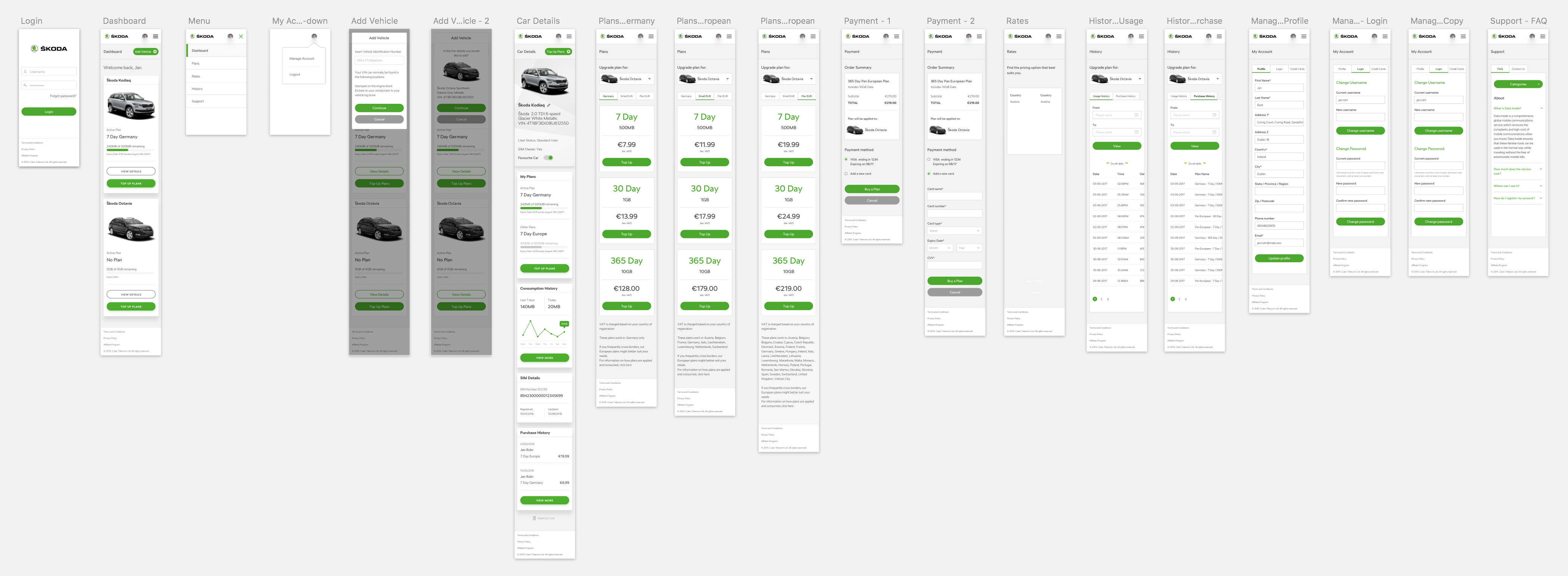1568x576 pixels.
Task: Click the Škoda Kodiaq car image on the Dashboard artboard
Action: (x=131, y=106)
